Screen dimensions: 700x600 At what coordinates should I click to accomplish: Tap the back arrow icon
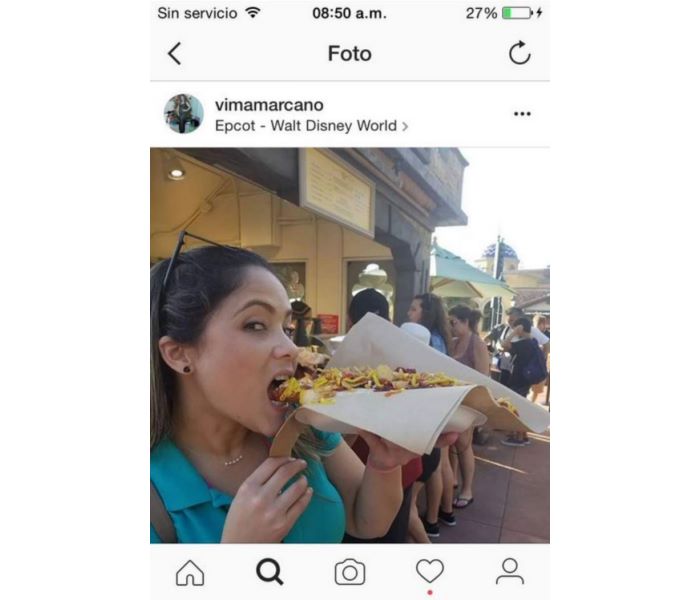coord(175,54)
